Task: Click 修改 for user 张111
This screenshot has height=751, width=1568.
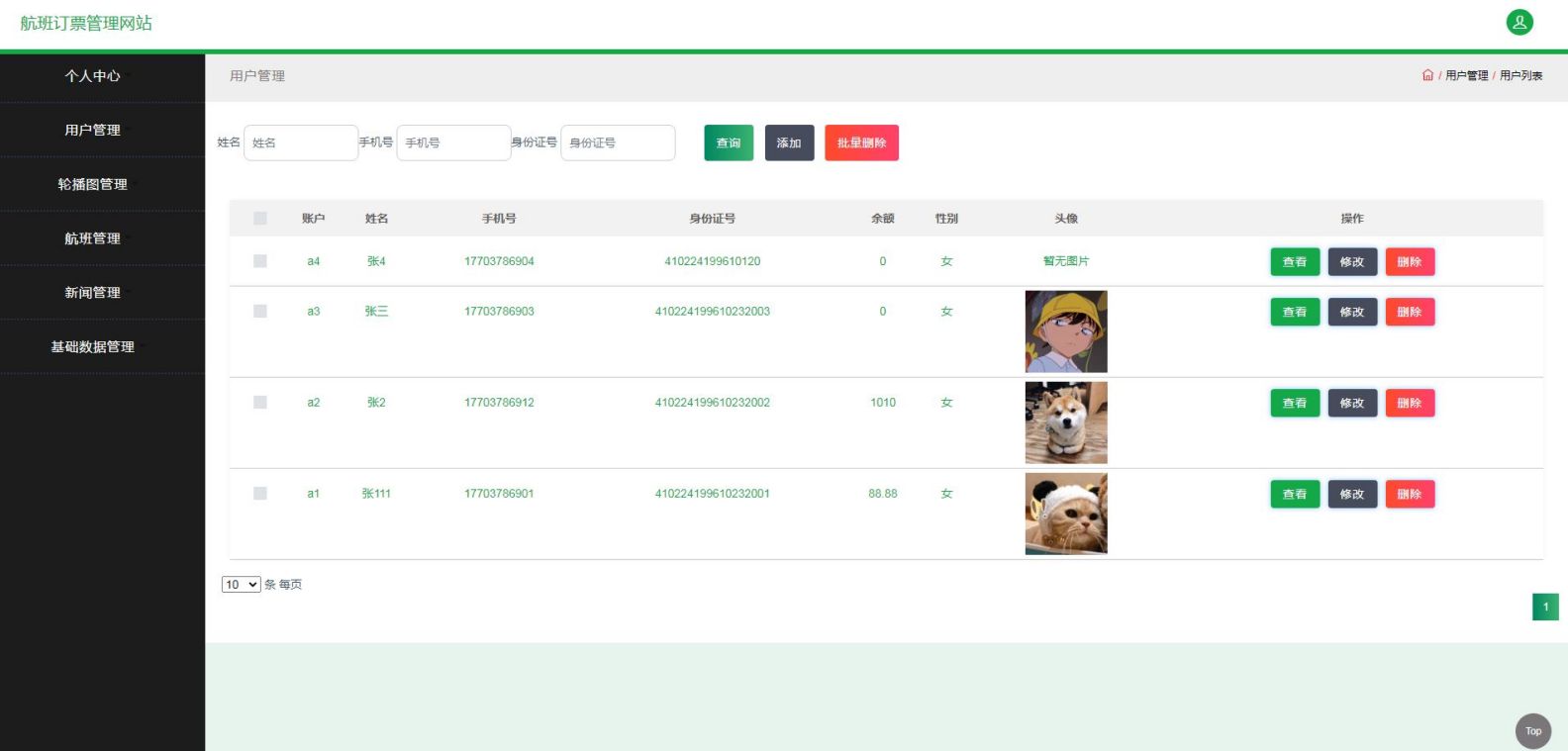Action: click(1352, 494)
